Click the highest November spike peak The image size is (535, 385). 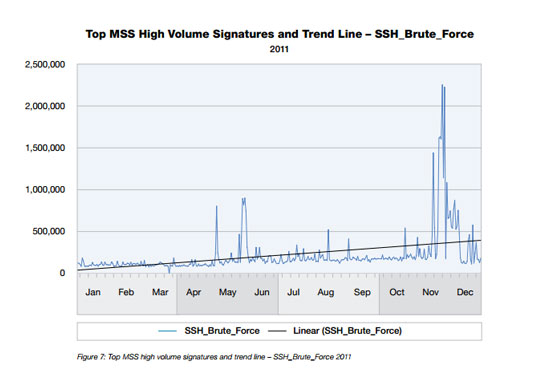coord(442,85)
